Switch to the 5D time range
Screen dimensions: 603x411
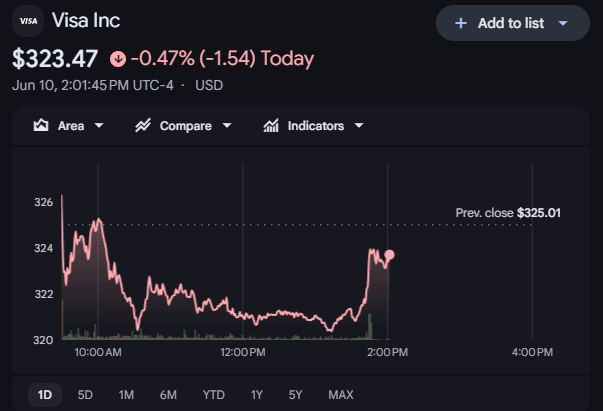(x=85, y=395)
